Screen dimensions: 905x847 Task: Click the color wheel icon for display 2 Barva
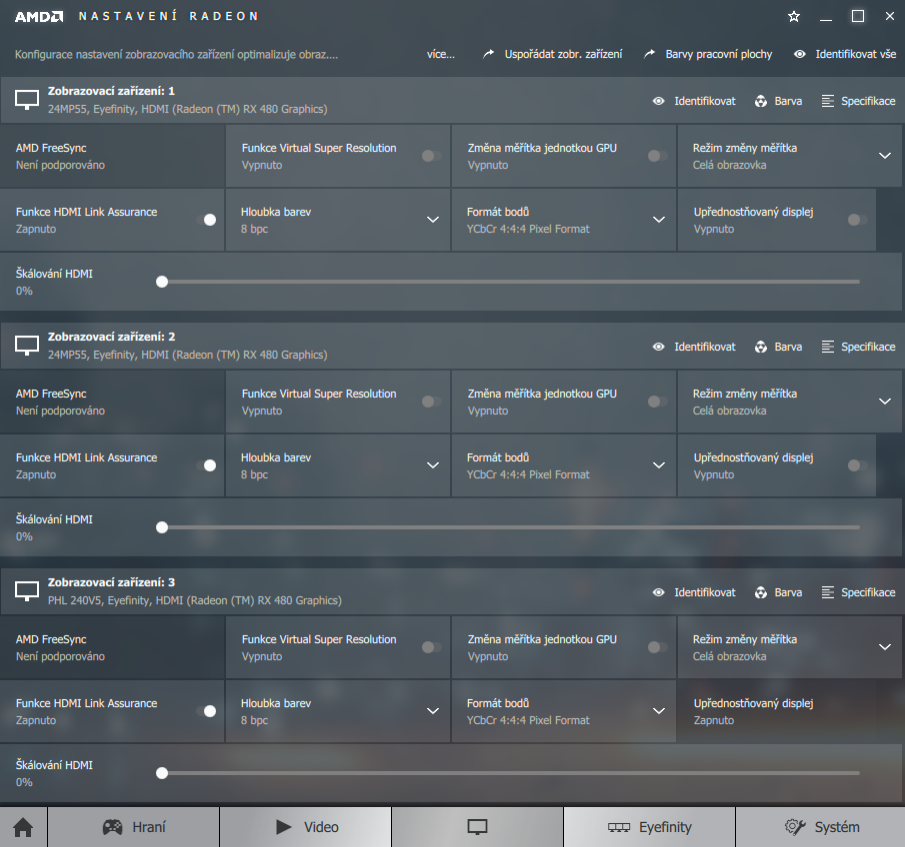coord(761,347)
